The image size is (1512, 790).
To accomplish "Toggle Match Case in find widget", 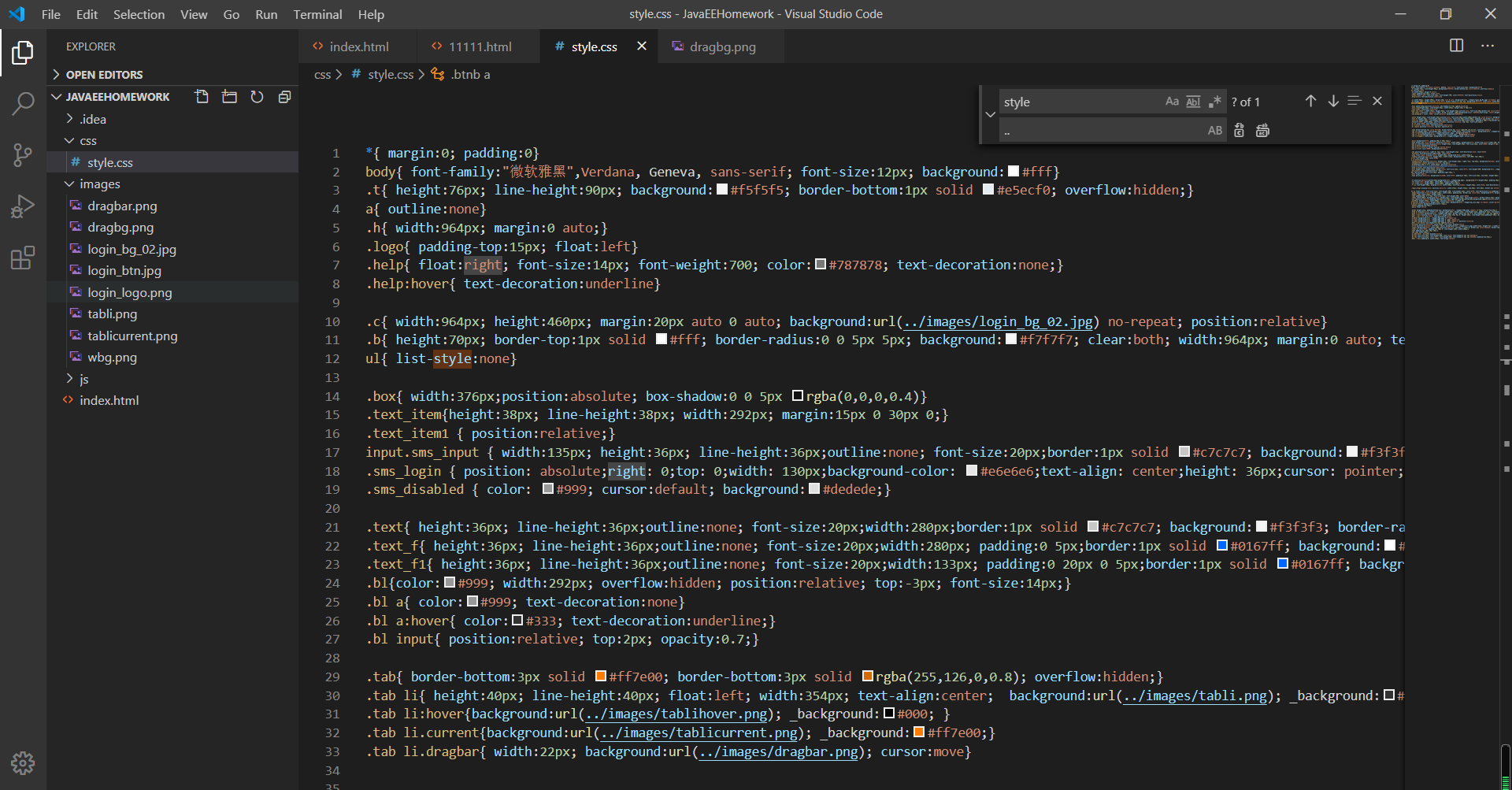I will 1172,102.
